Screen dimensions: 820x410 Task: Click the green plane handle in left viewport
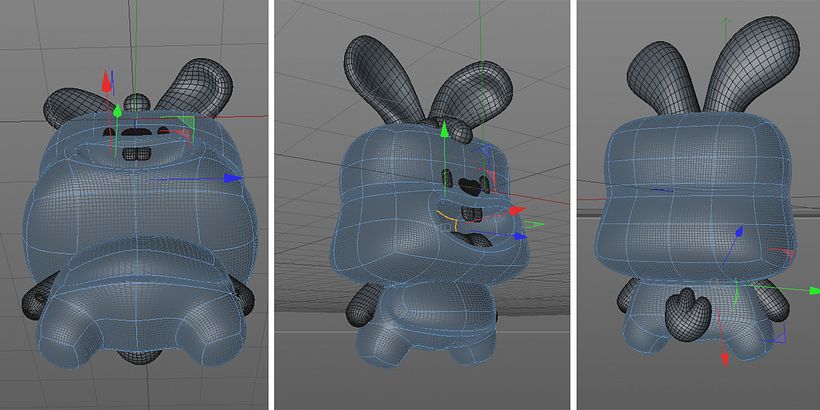coord(184,123)
